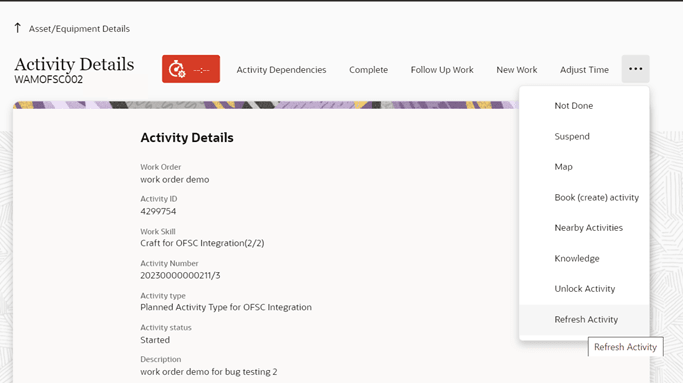Click the red stopwatch timer button
Screen dimensions: 686x384
(x=191, y=69)
